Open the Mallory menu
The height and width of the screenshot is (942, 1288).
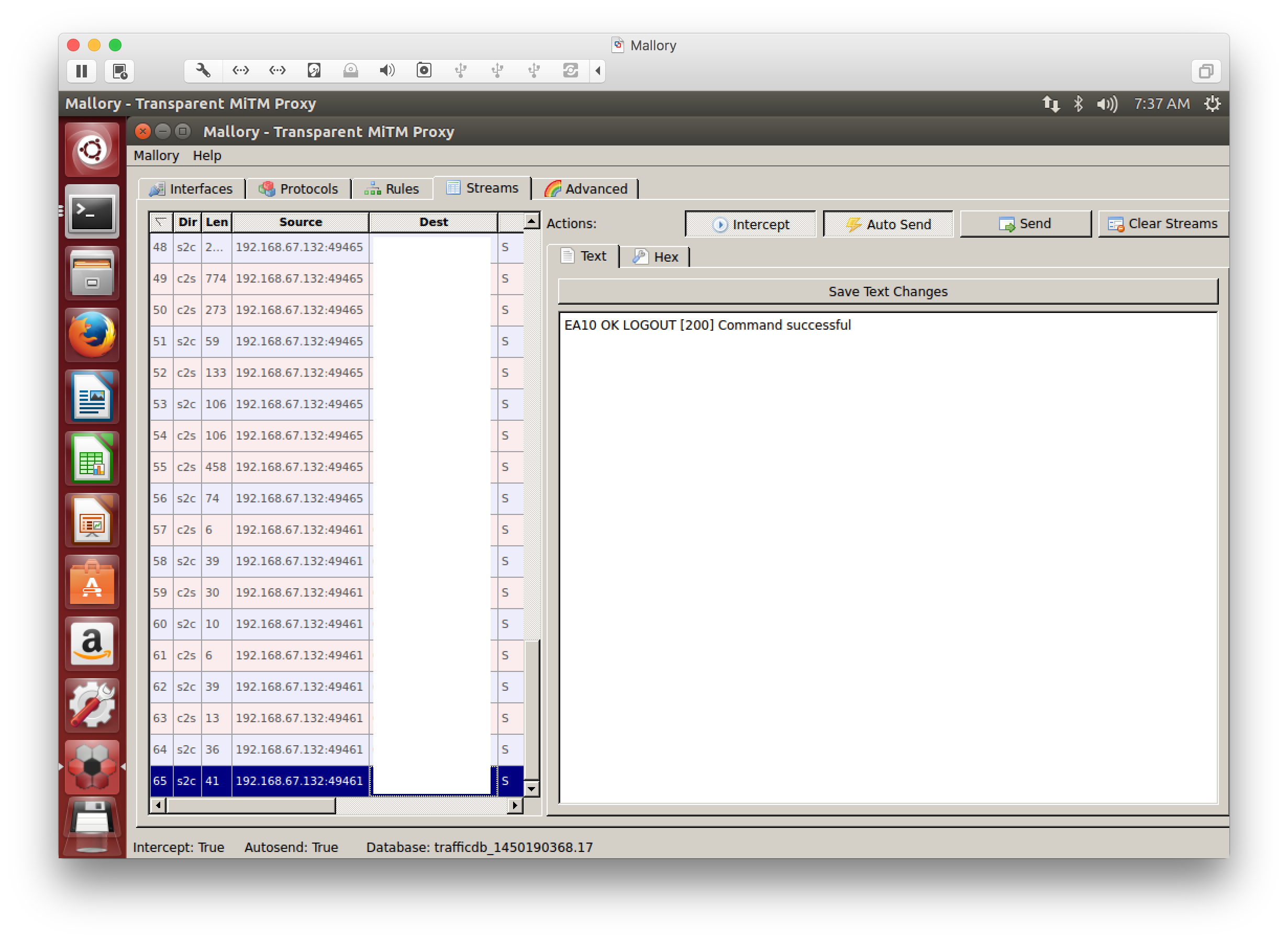[x=157, y=155]
